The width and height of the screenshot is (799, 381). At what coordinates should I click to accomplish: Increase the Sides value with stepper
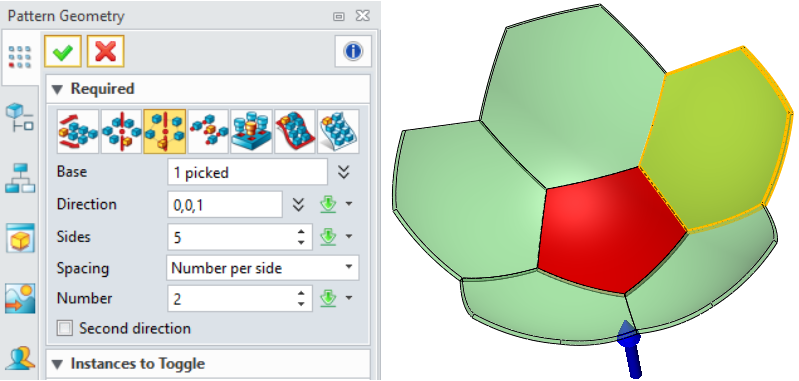(301, 232)
